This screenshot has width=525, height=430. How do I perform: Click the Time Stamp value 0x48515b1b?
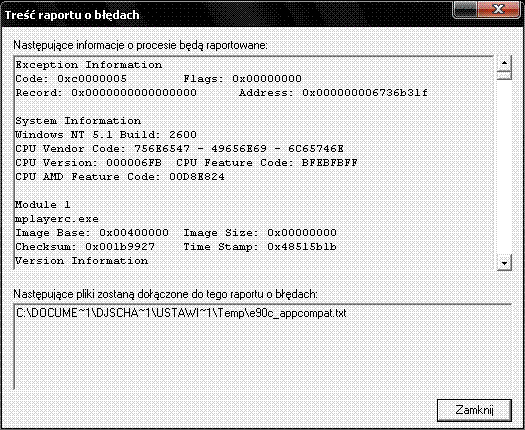click(302, 247)
